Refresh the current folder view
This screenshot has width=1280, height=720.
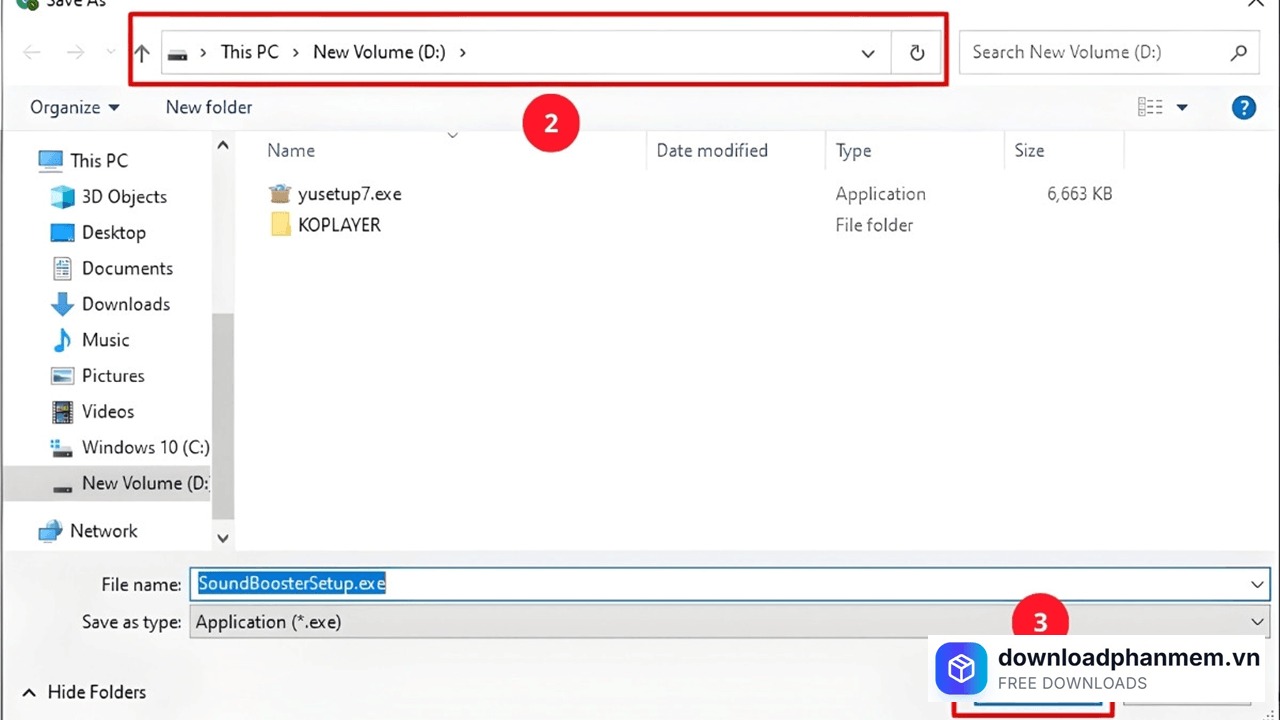point(916,52)
